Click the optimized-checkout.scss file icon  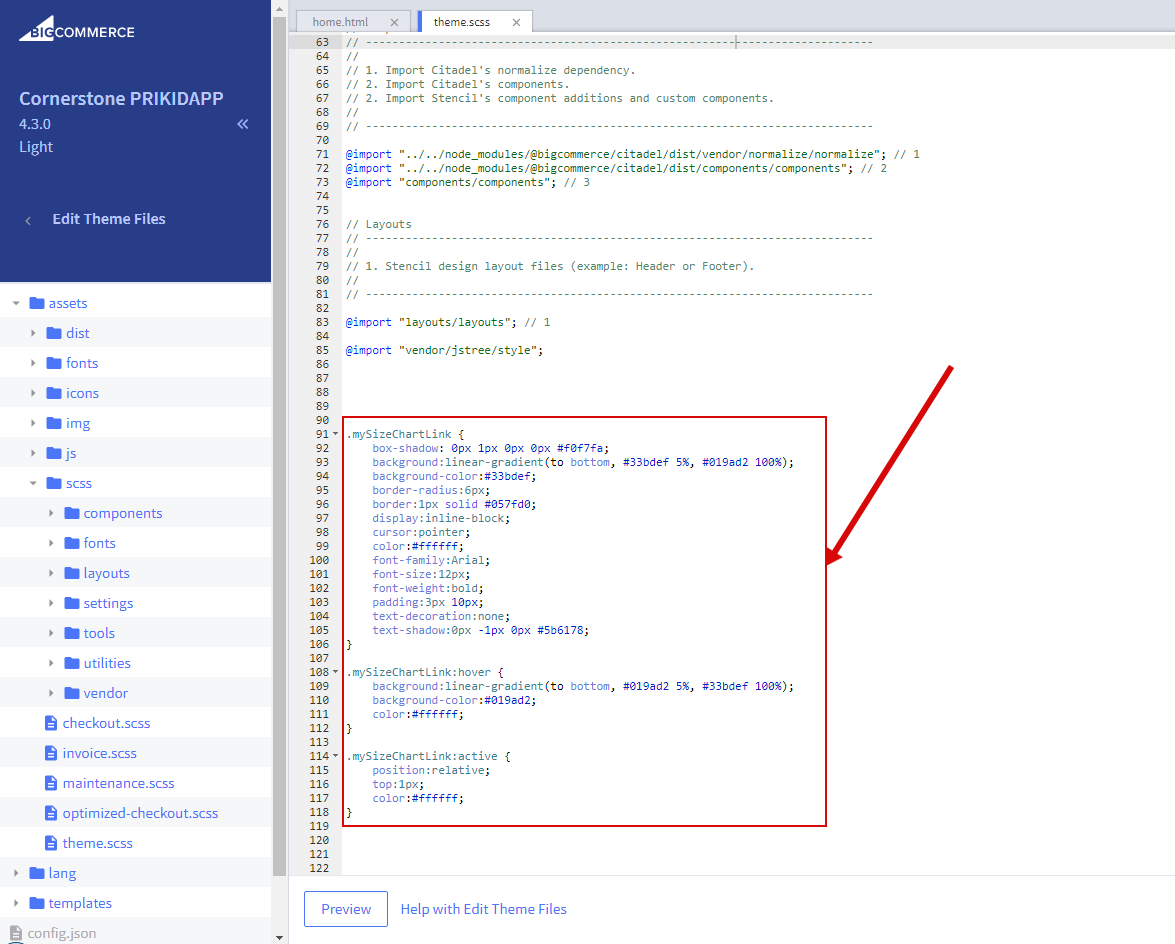tap(51, 813)
